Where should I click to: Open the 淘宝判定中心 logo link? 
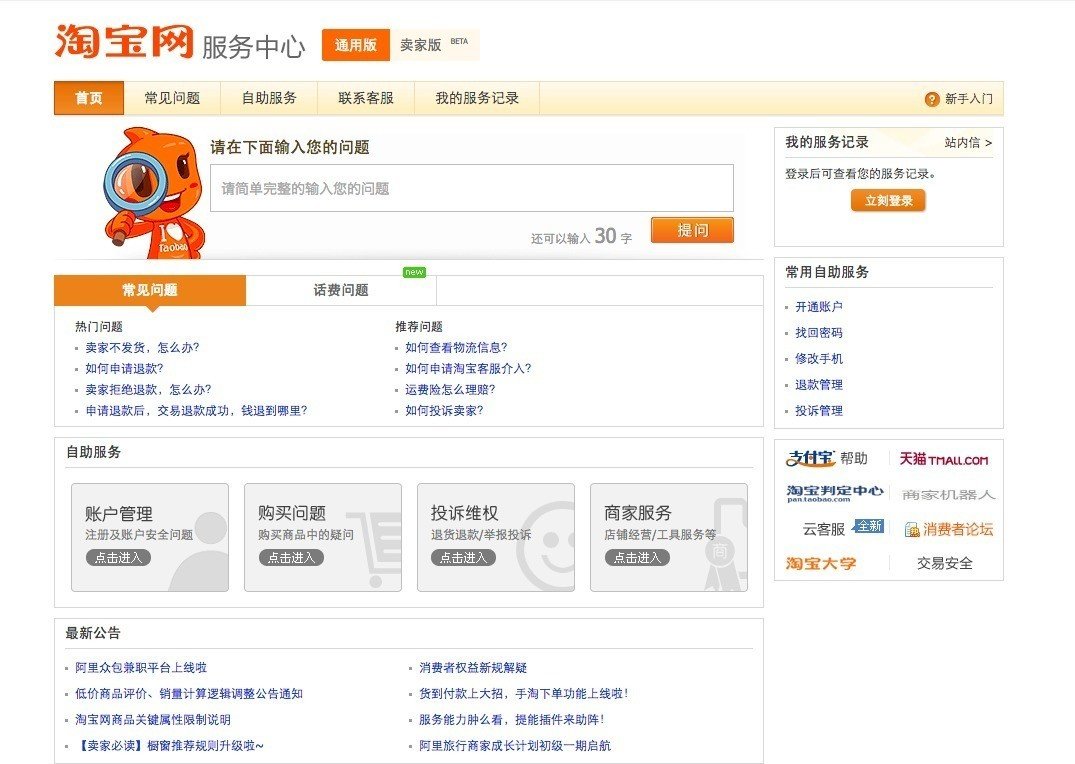(834, 494)
